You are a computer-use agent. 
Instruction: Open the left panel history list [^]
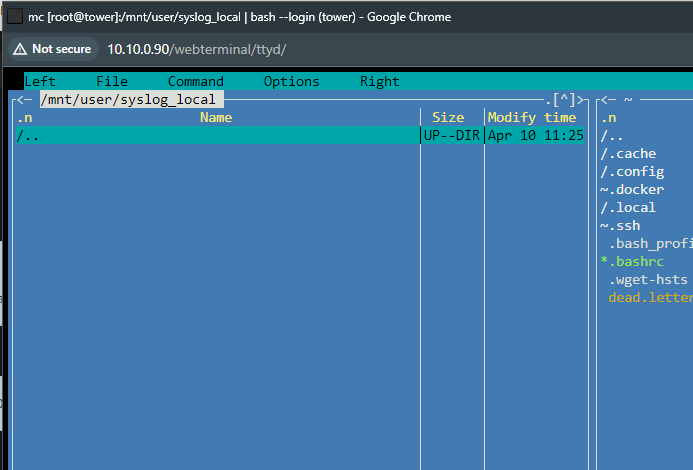point(564,100)
